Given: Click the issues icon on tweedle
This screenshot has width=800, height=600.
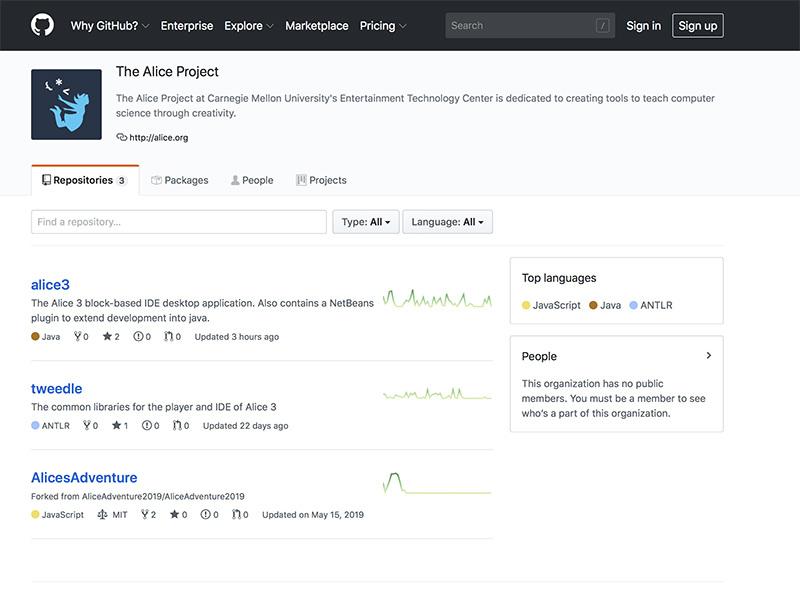Looking at the screenshot, I should pos(146,425).
